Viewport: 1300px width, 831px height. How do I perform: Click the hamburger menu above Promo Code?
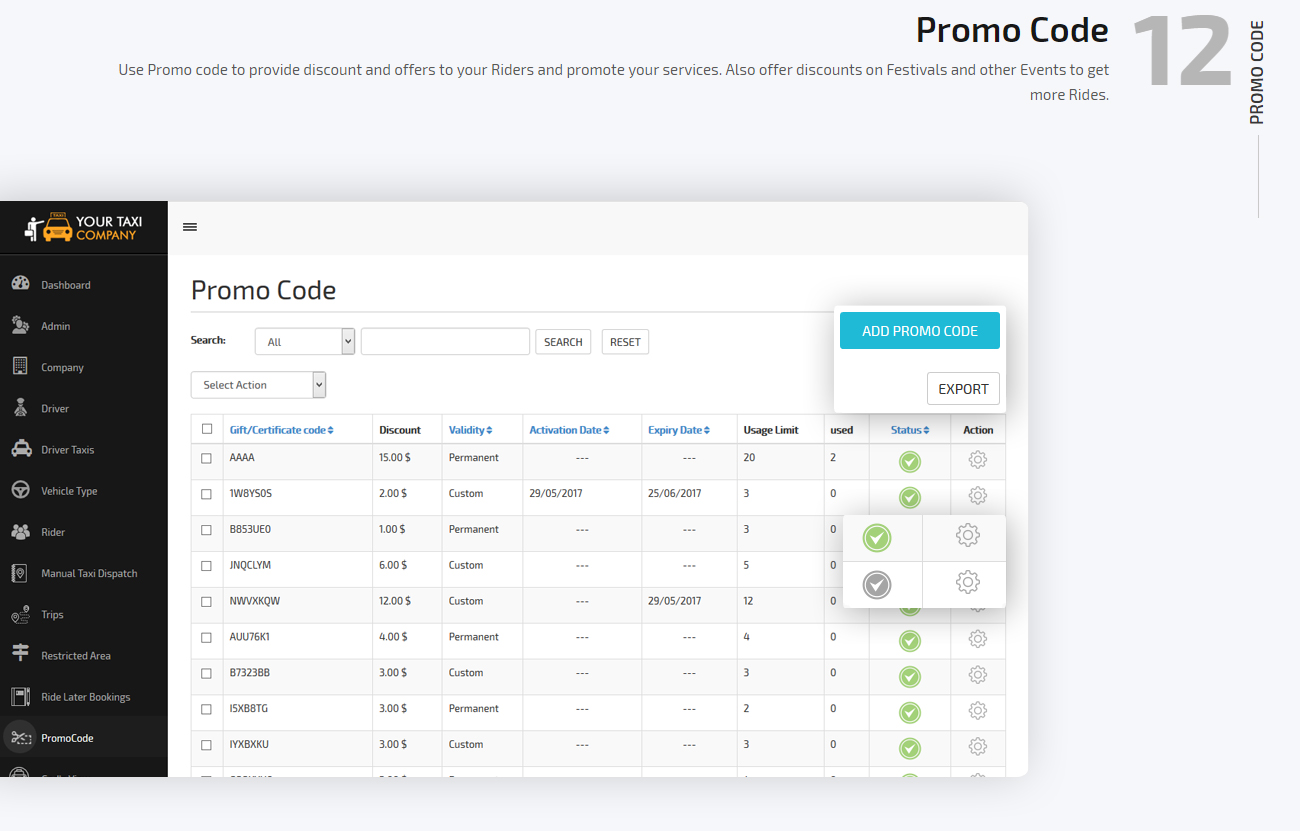coord(190,226)
